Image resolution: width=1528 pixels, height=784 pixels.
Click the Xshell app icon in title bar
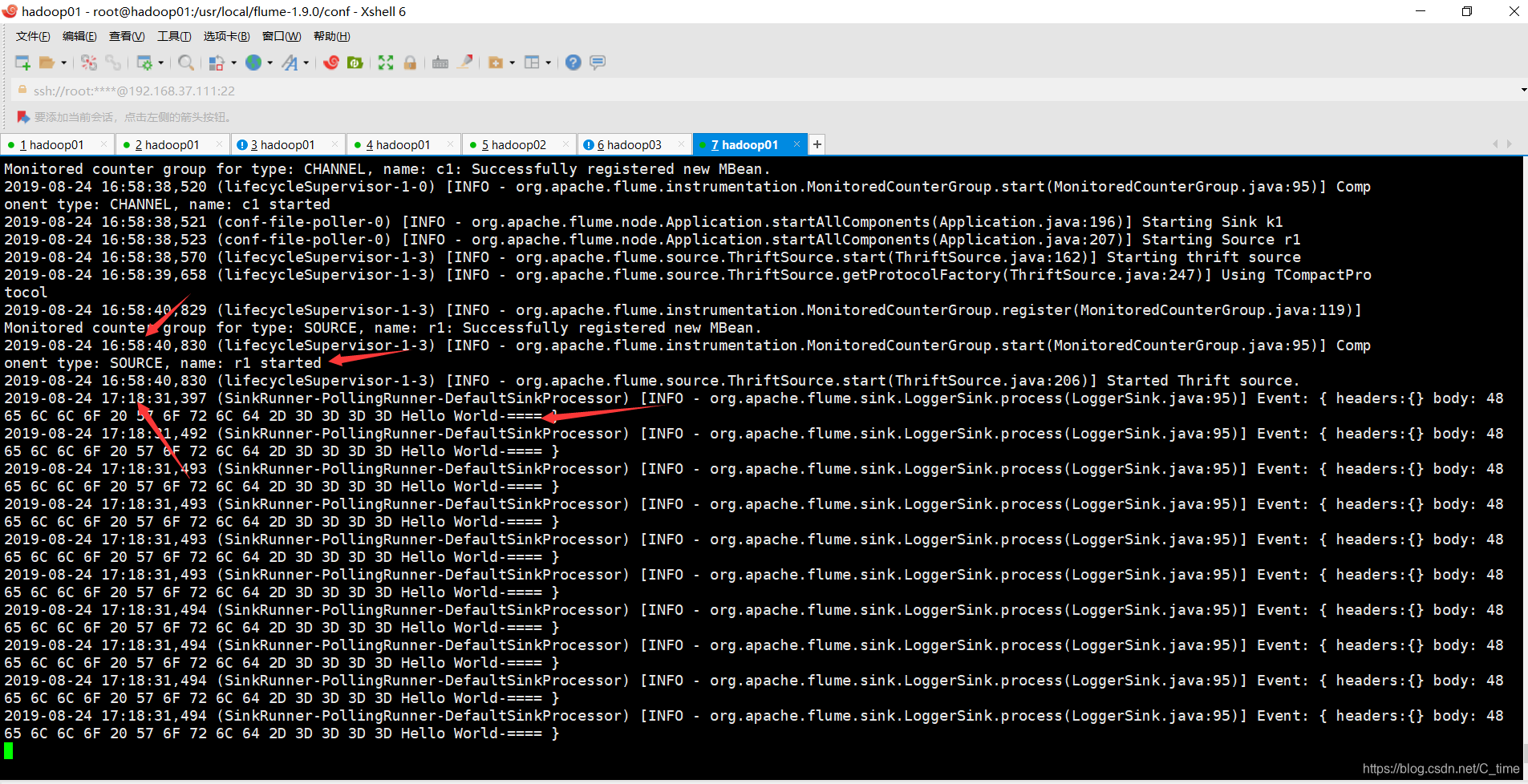click(10, 11)
